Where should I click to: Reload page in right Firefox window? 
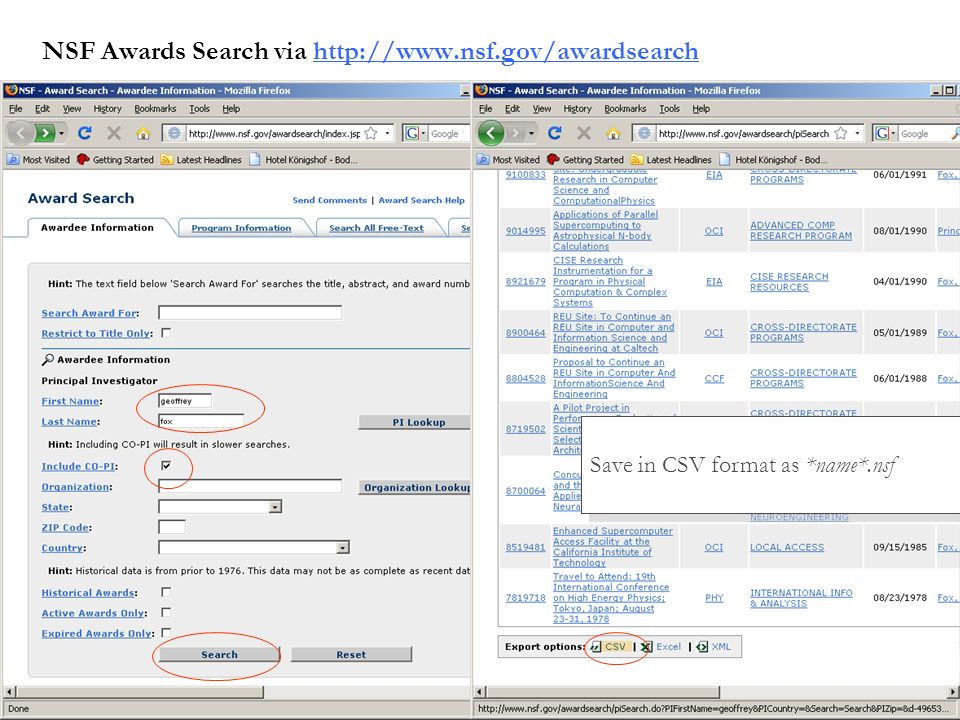pos(555,133)
